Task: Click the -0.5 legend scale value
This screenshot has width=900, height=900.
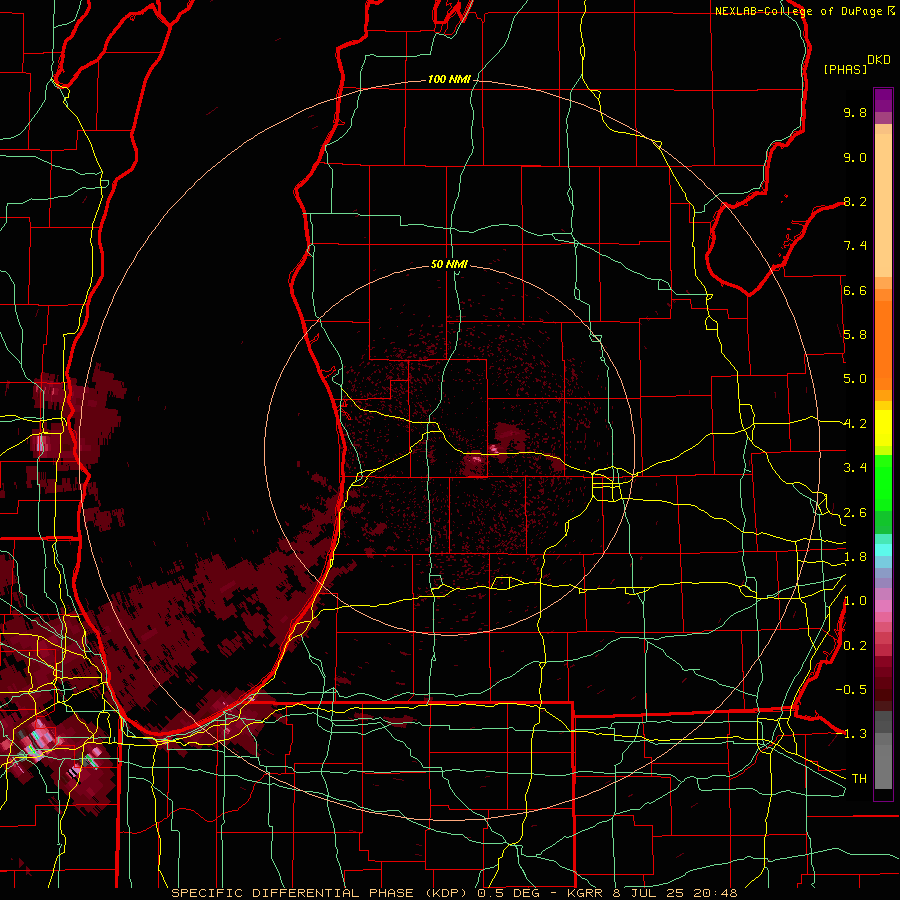Action: point(851,690)
